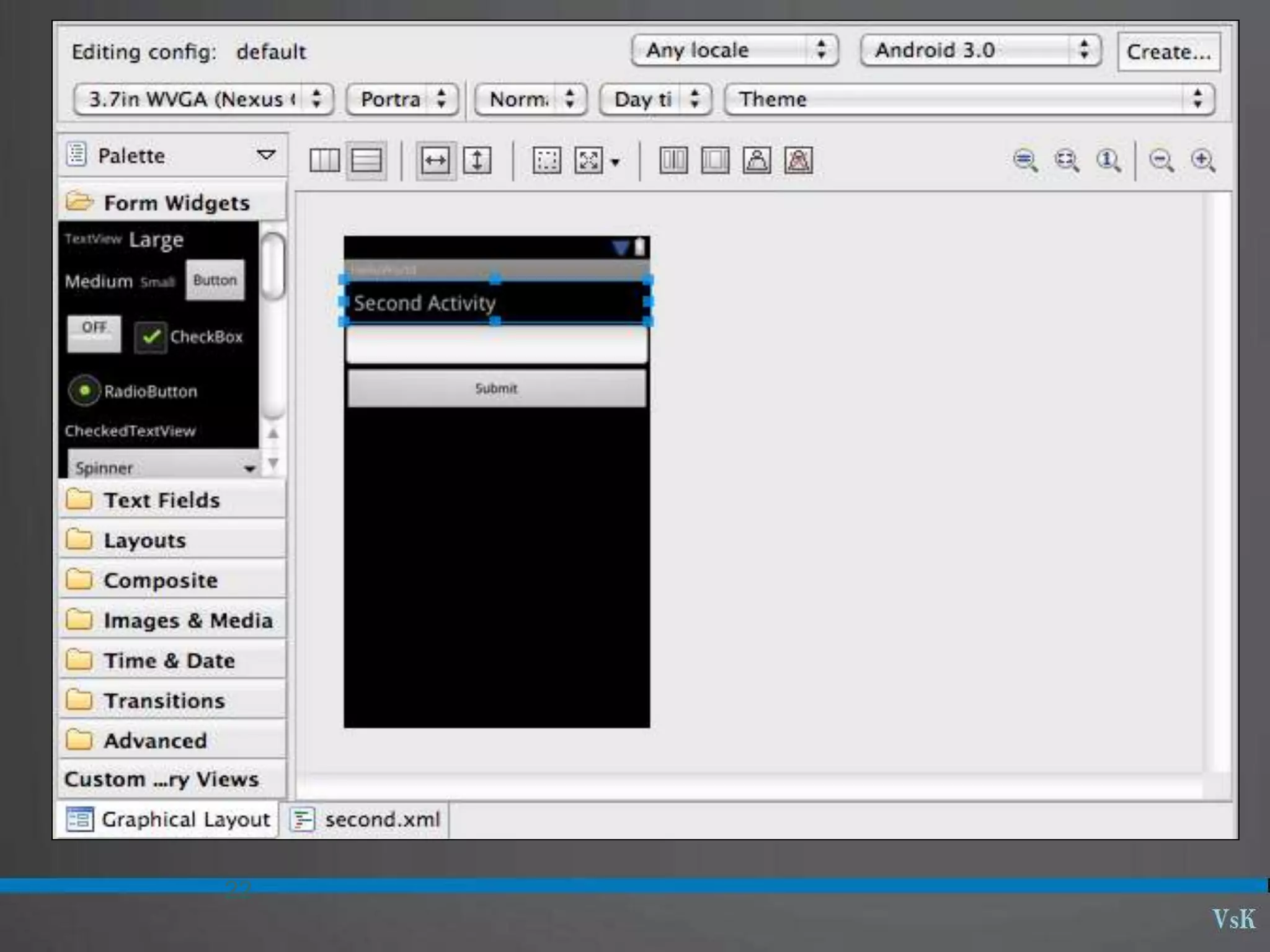Click the zoom in magnifier icon
Image resolution: width=1270 pixels, height=952 pixels.
[1203, 161]
